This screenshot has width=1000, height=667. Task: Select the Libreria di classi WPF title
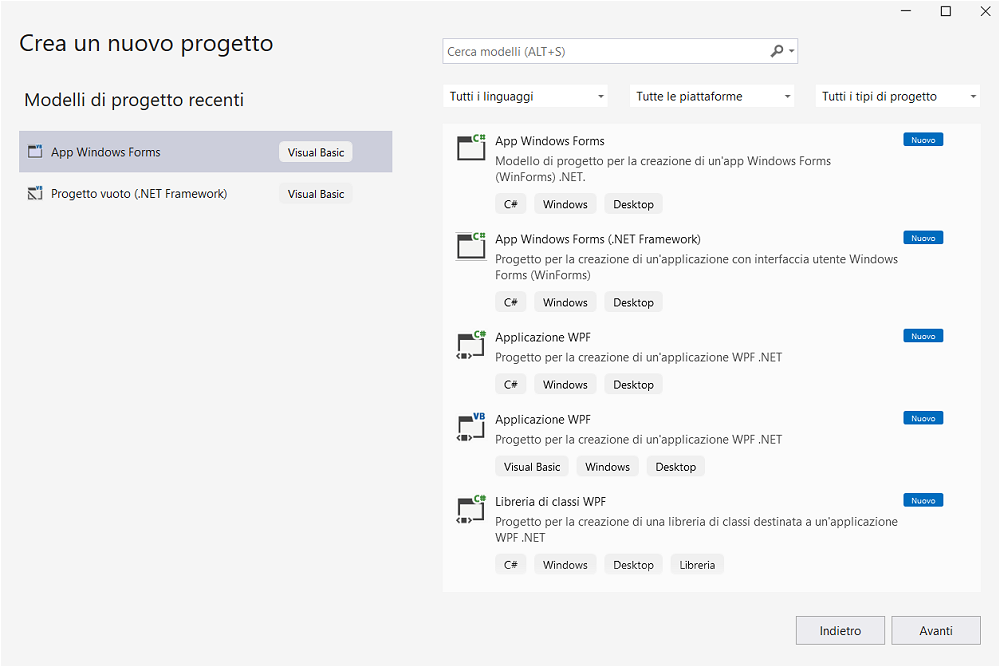[x=550, y=502]
